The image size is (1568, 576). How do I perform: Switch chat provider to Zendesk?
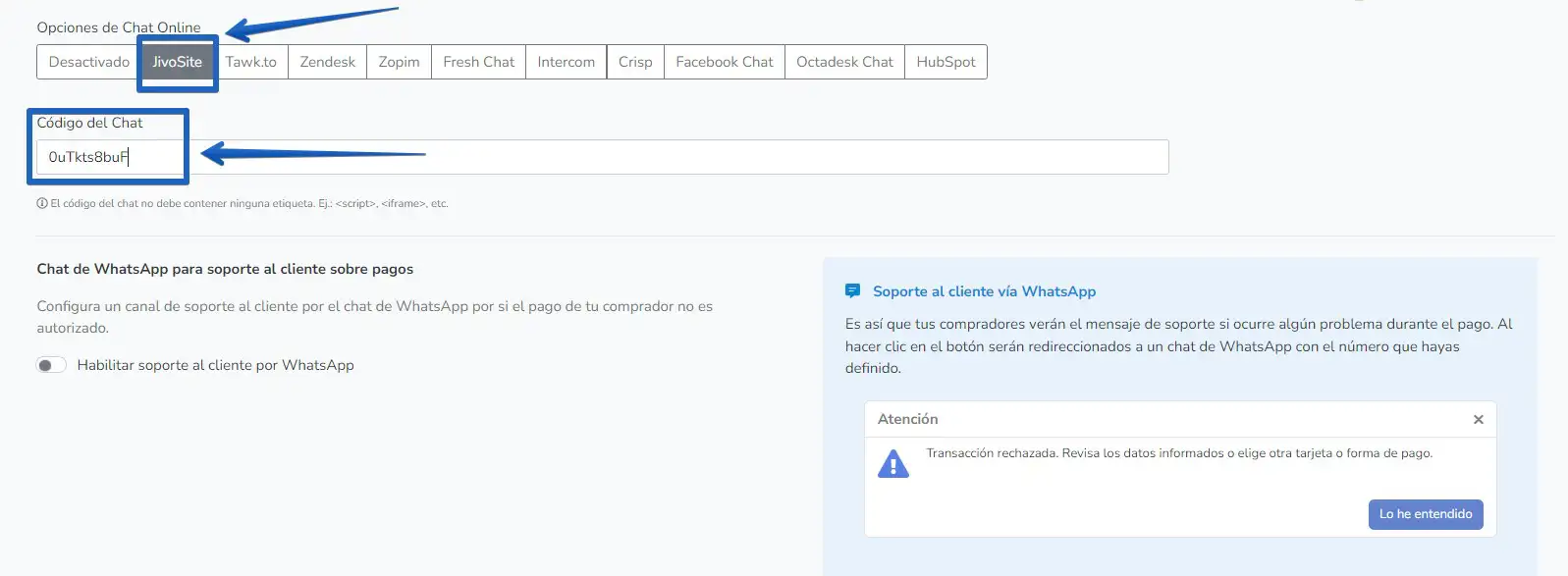[x=327, y=62]
